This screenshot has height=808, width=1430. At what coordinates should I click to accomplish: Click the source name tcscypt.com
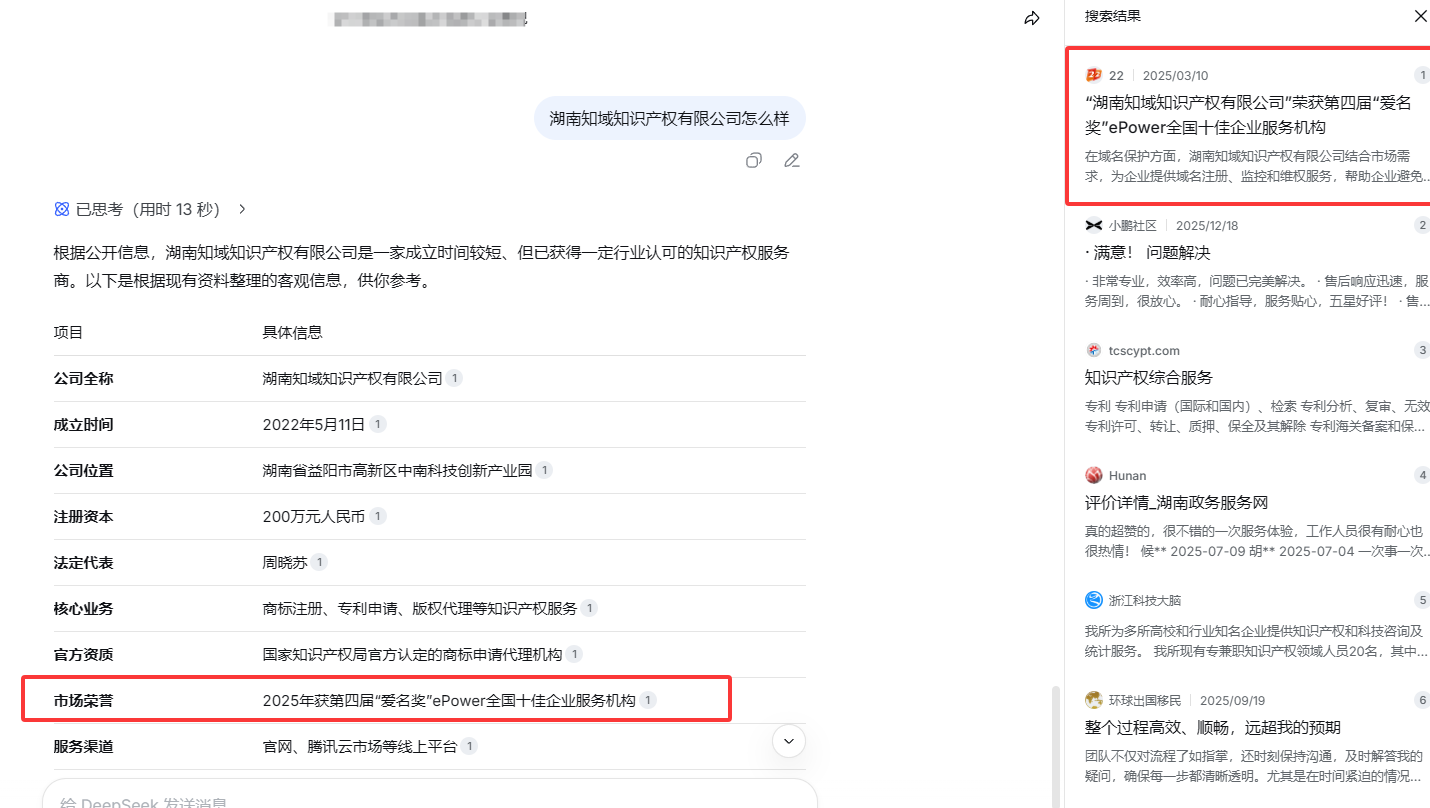tap(1144, 350)
